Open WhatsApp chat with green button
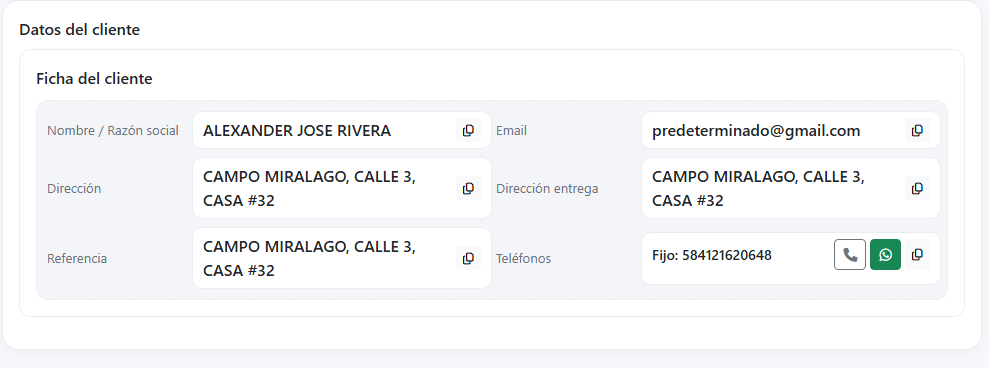Screen dimensions: 989x368 coord(886,255)
